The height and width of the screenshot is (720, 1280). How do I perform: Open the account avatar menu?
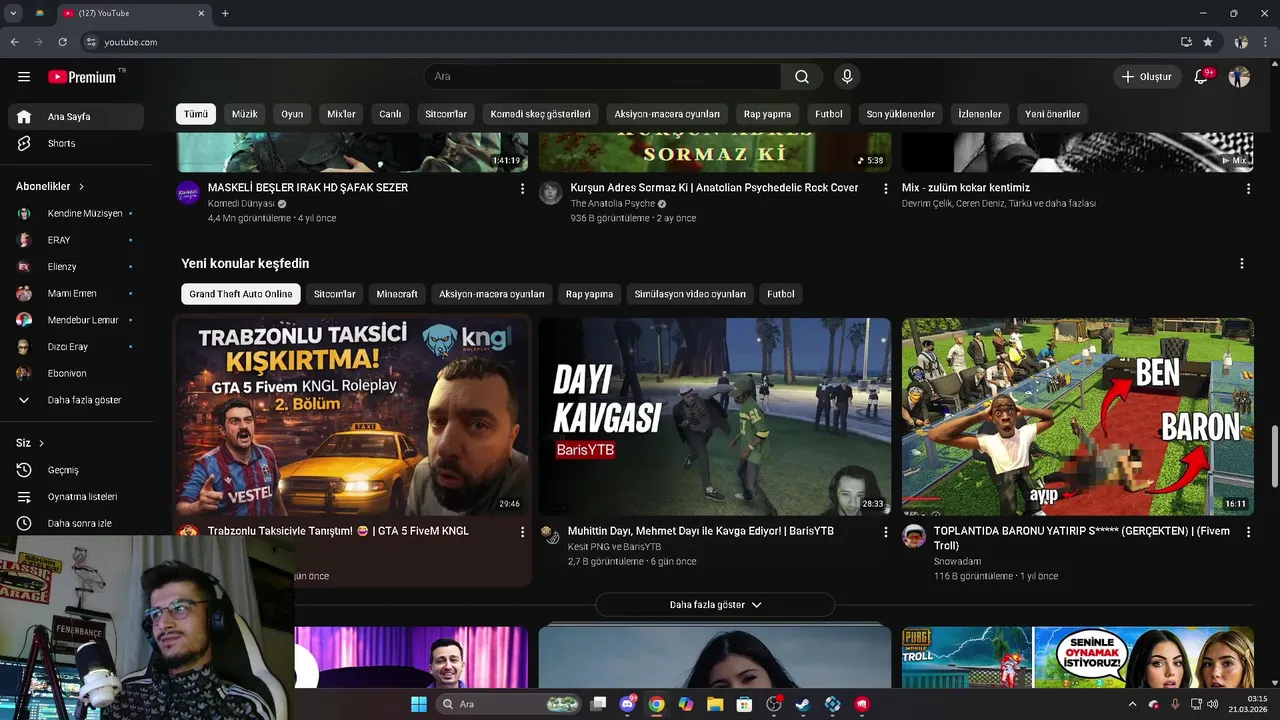click(x=1239, y=77)
